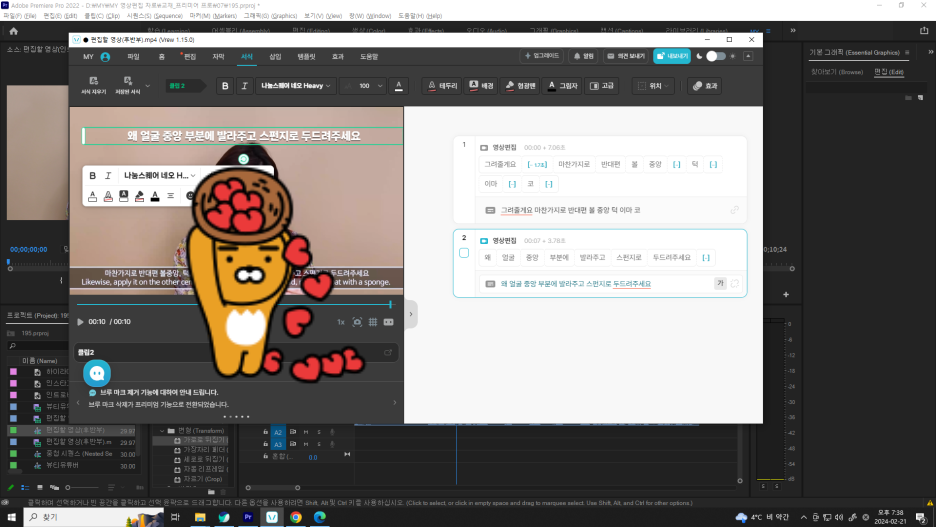
Task: Open the chat support bubble icon
Action: coord(97,374)
